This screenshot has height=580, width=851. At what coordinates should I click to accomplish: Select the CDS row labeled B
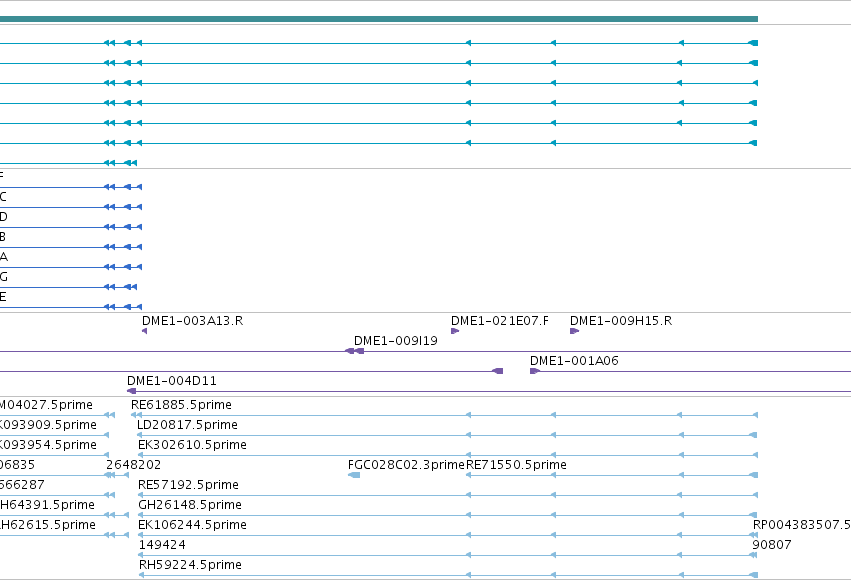(x=71, y=247)
